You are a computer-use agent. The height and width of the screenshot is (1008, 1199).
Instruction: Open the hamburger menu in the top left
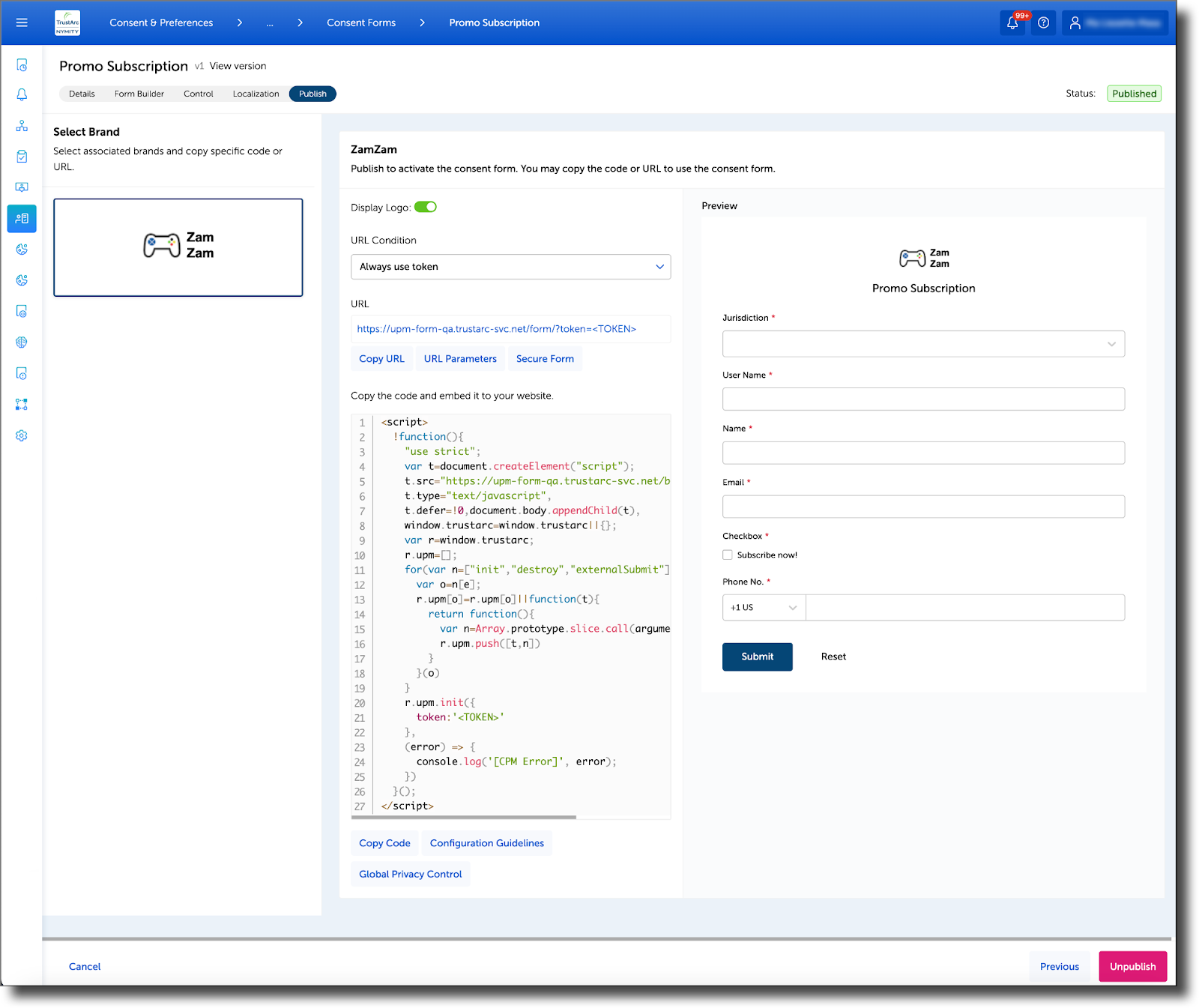tap(22, 22)
